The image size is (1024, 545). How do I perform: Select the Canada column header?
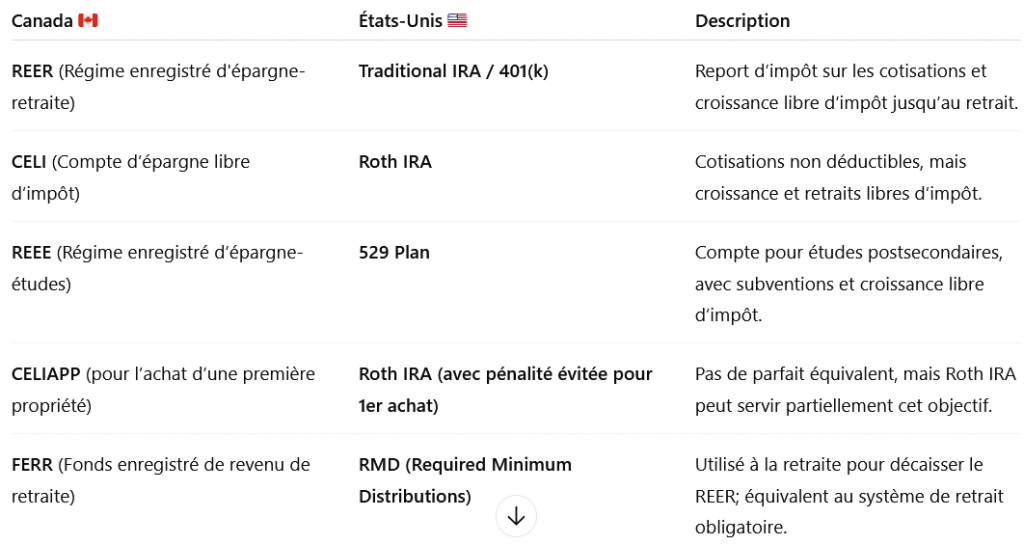[55, 21]
